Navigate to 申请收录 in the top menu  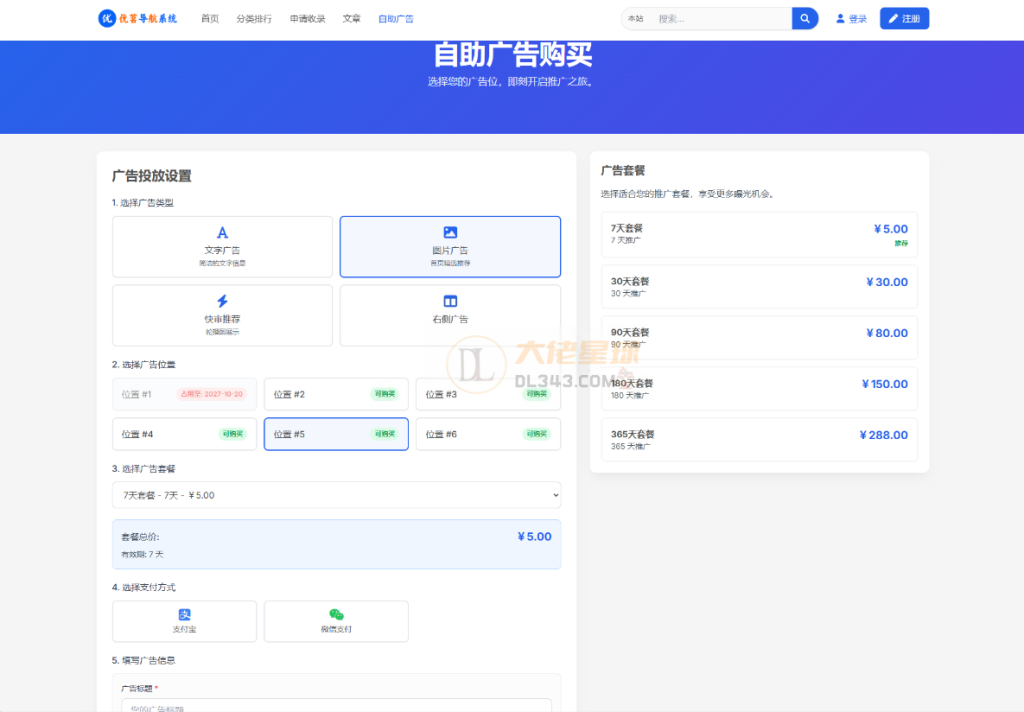[307, 18]
